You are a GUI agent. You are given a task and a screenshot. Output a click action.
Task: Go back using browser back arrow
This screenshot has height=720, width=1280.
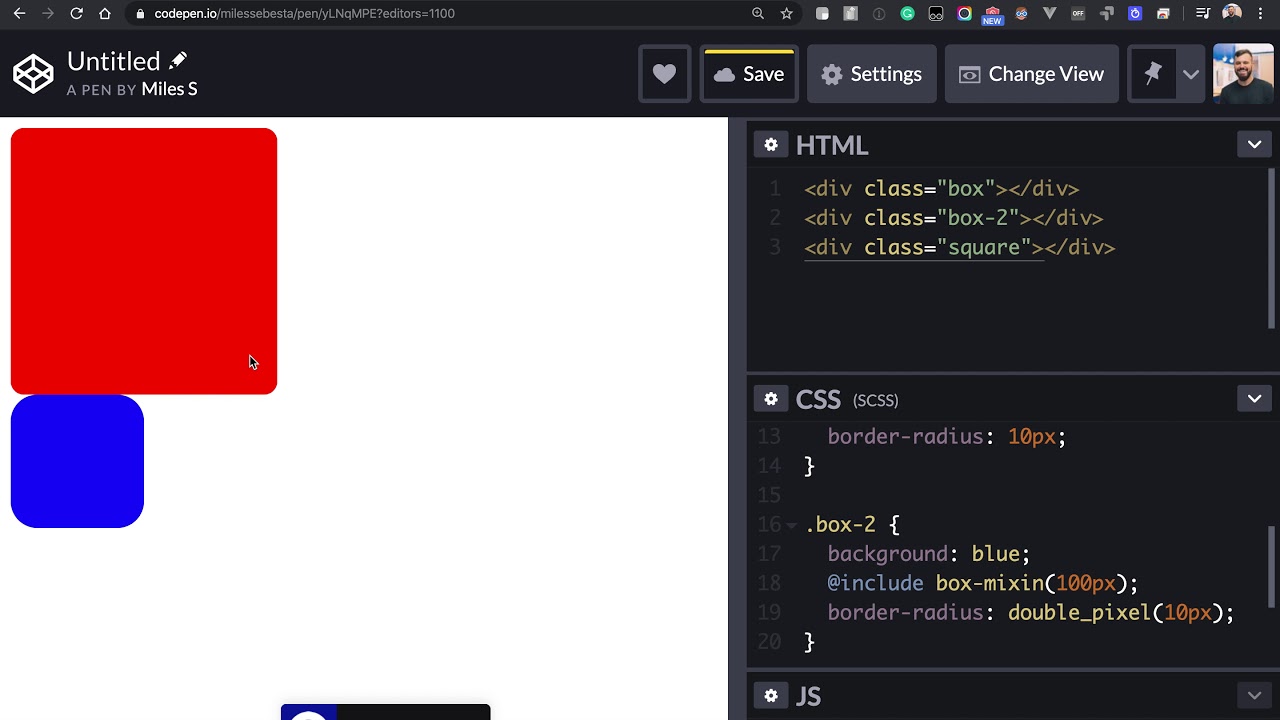coord(19,14)
